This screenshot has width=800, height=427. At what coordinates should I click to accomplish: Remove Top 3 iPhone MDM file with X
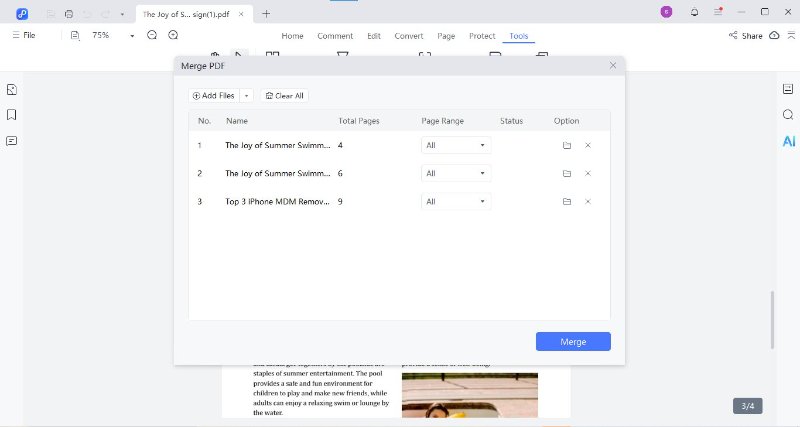588,202
